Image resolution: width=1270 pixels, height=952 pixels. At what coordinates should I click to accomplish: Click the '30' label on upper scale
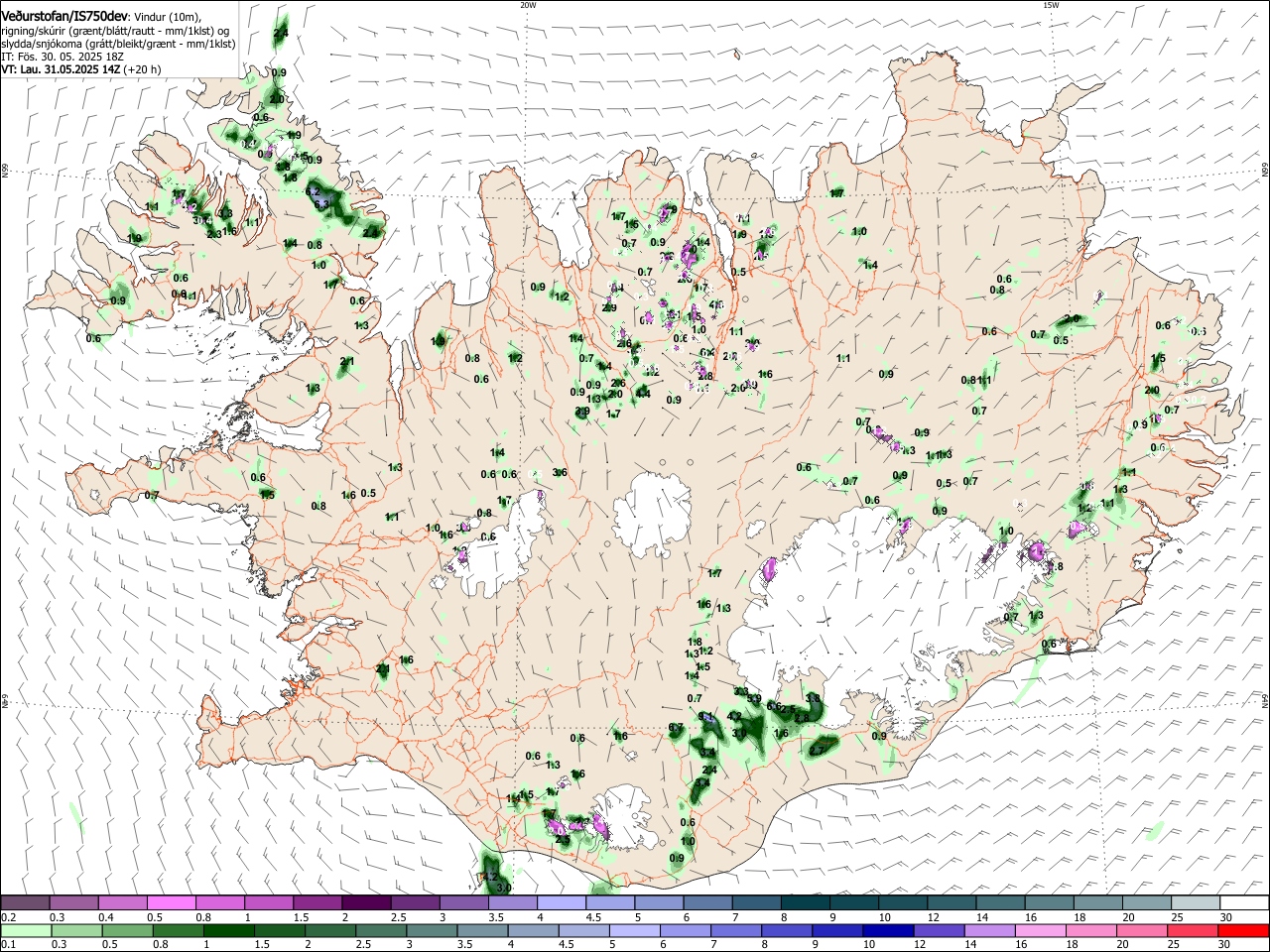click(1224, 917)
